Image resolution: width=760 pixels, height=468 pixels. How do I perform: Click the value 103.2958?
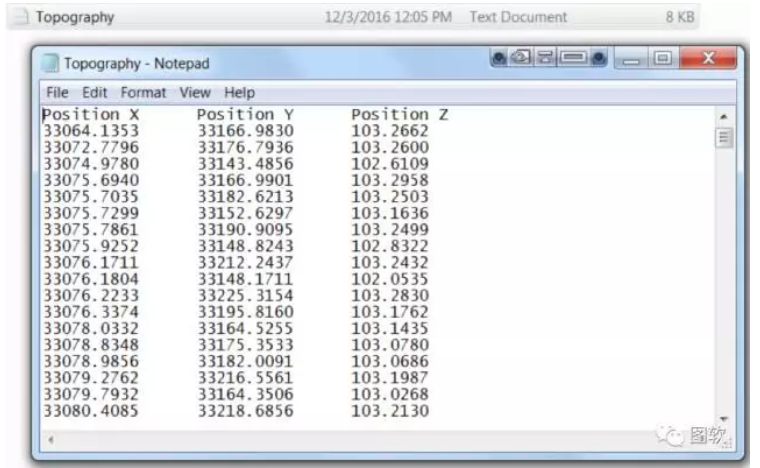click(x=390, y=180)
